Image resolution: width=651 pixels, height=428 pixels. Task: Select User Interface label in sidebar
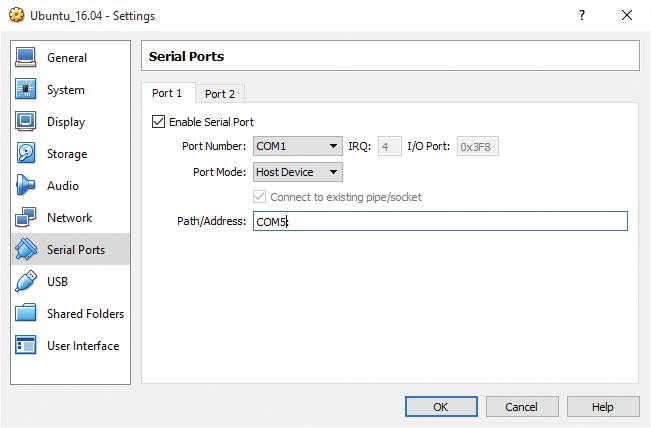coord(83,345)
